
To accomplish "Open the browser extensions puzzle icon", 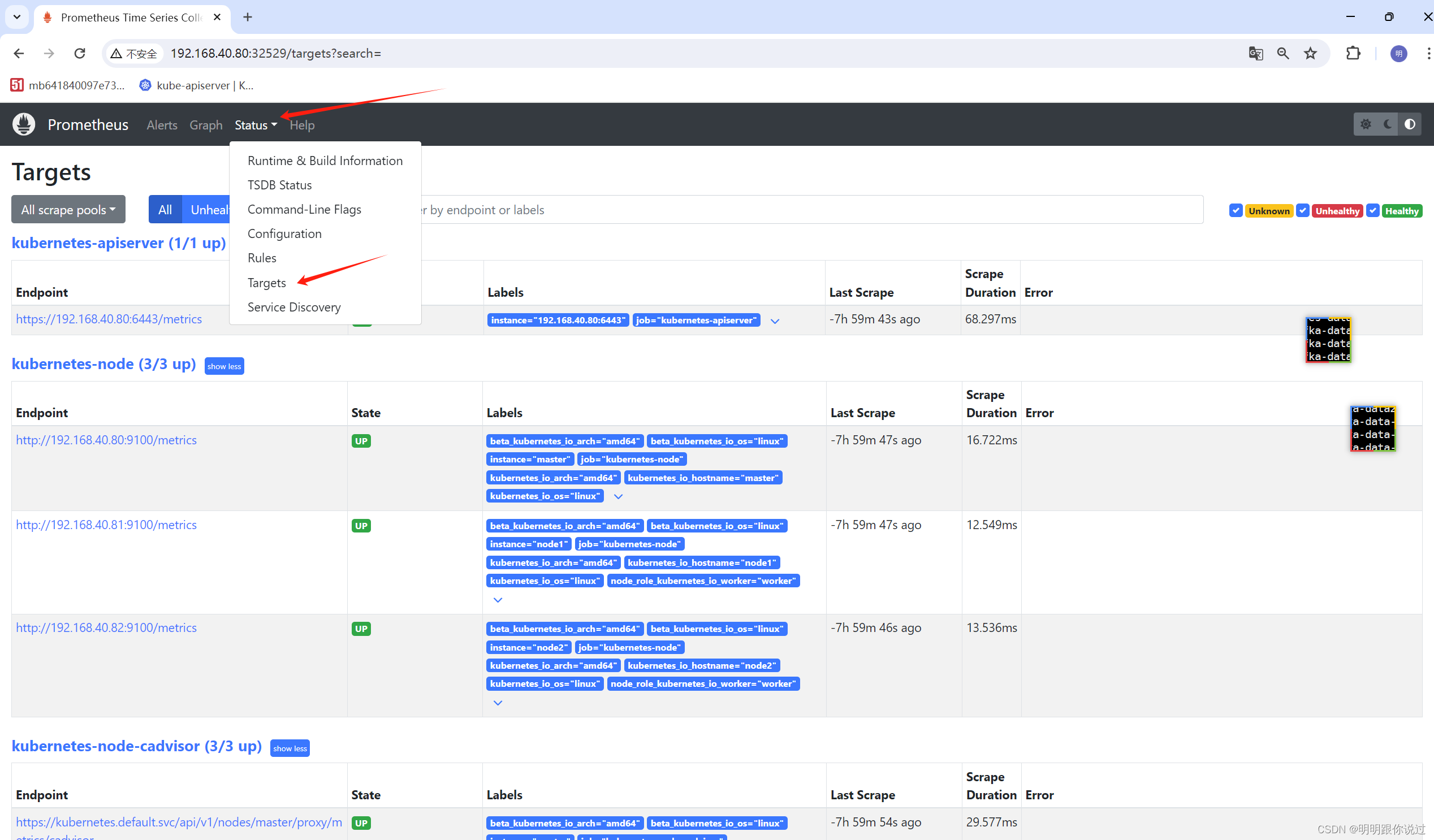I will (1353, 54).
